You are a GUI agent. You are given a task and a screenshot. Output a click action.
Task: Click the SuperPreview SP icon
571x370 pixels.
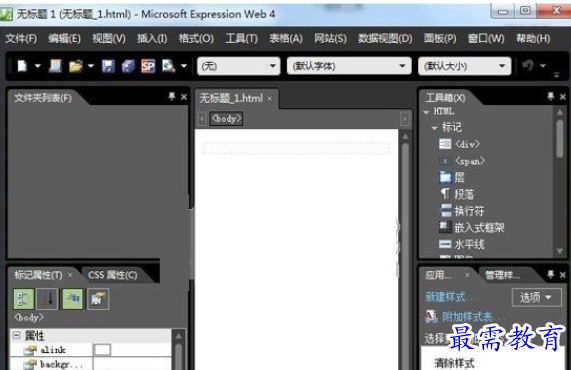pyautogui.click(x=148, y=66)
